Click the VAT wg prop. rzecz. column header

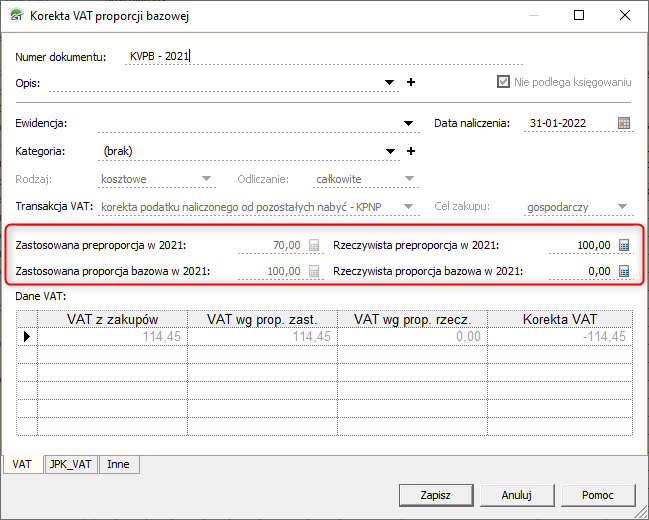(413, 319)
